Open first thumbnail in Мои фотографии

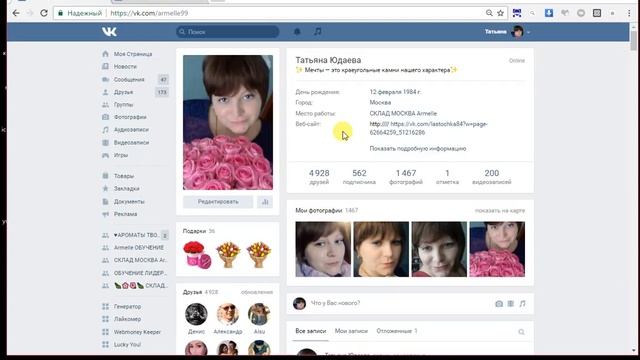coord(323,249)
